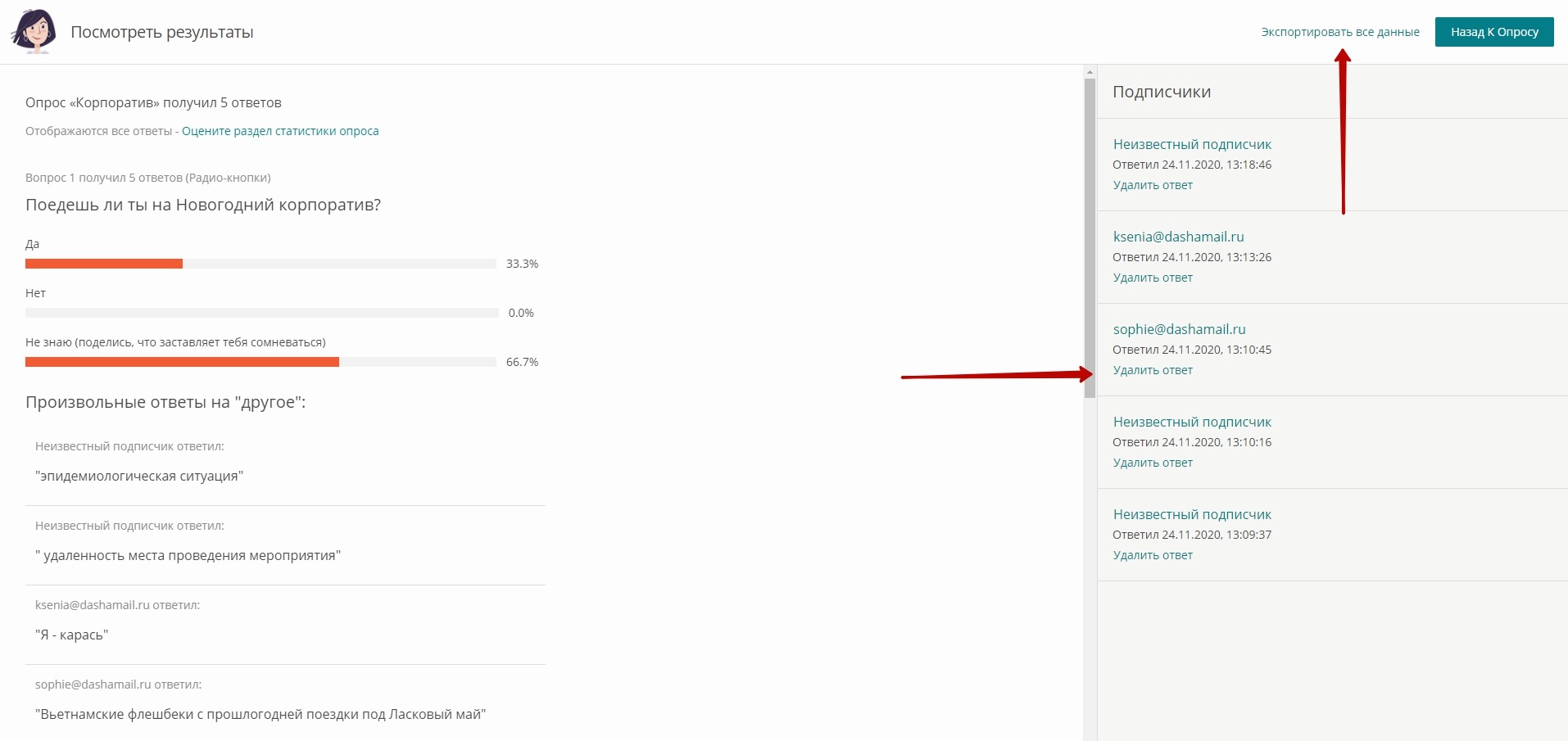Delete the answer submitted at 13:18:46
This screenshot has width=1568, height=741.
1153,185
